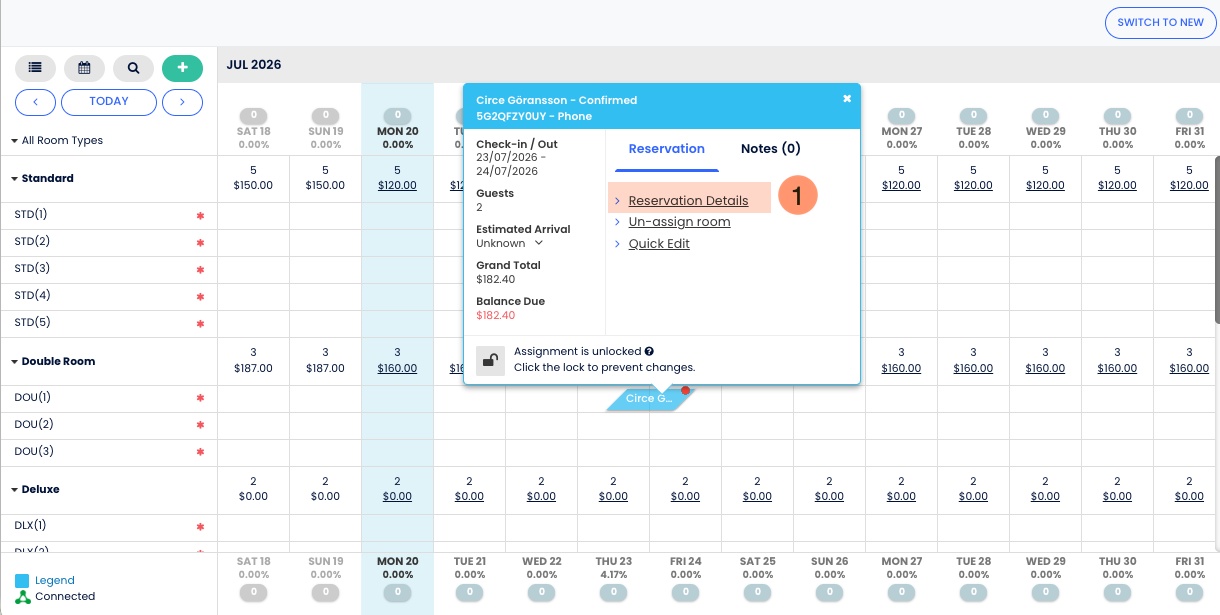Go to next dates arrow button
The image size is (1220, 615).
[182, 102]
